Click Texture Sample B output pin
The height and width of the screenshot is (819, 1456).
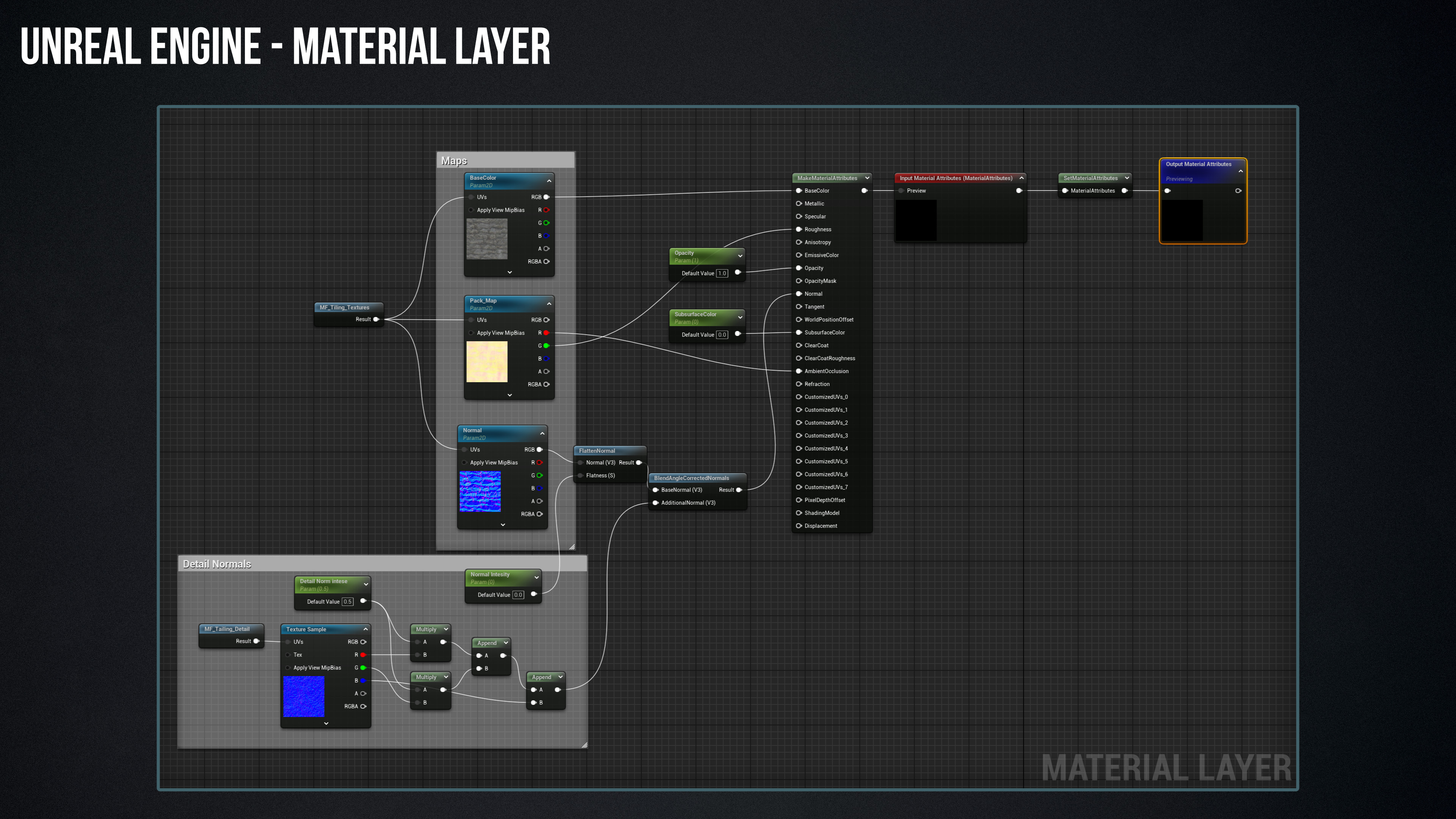(x=363, y=681)
